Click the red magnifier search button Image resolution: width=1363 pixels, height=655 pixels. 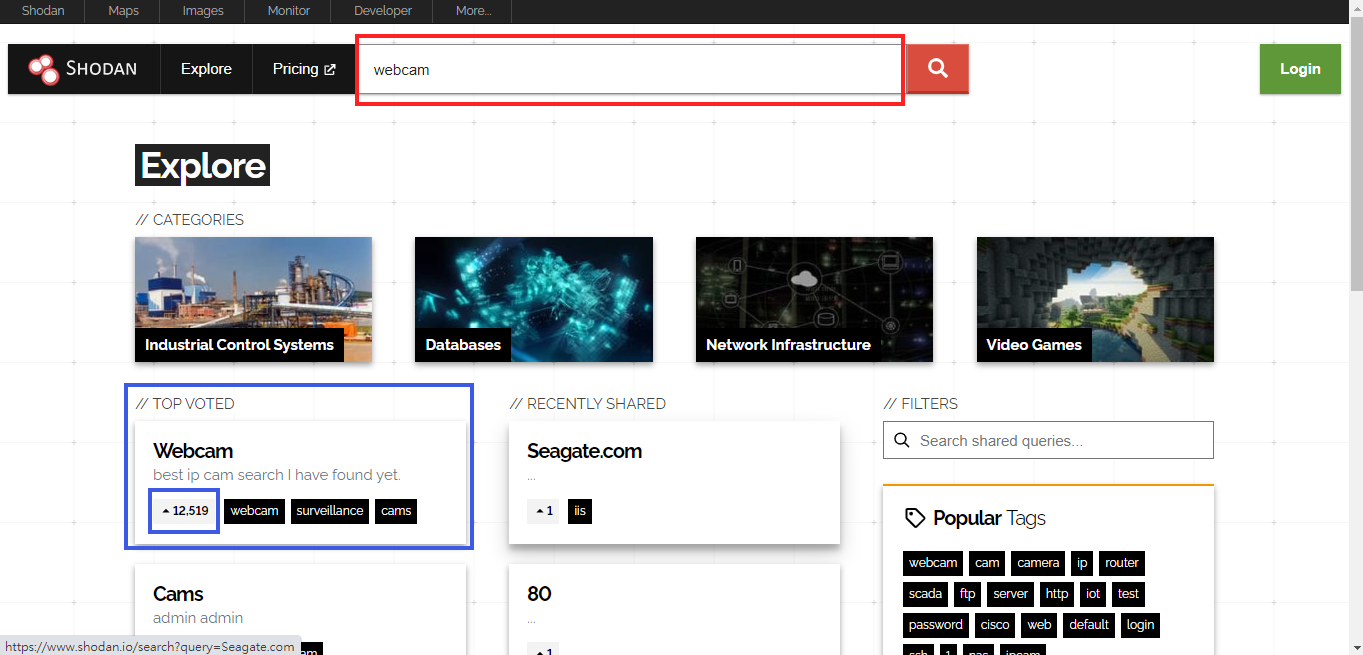(937, 69)
